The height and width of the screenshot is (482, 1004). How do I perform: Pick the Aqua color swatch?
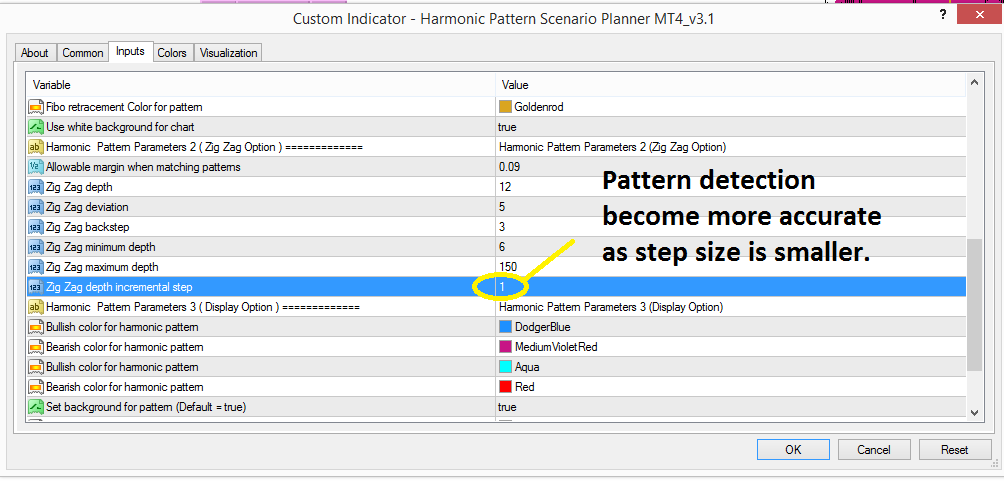pos(505,367)
